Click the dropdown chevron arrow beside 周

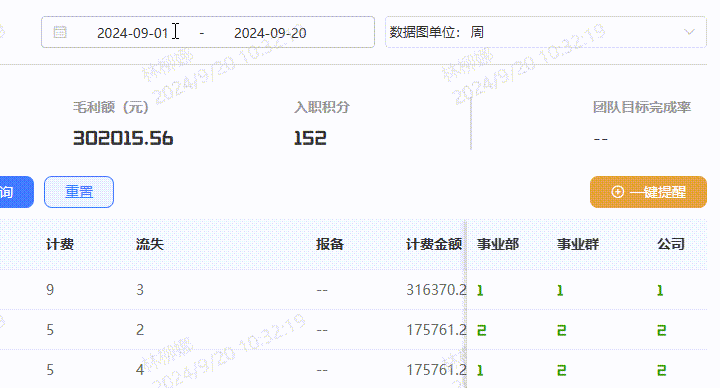click(x=689, y=32)
